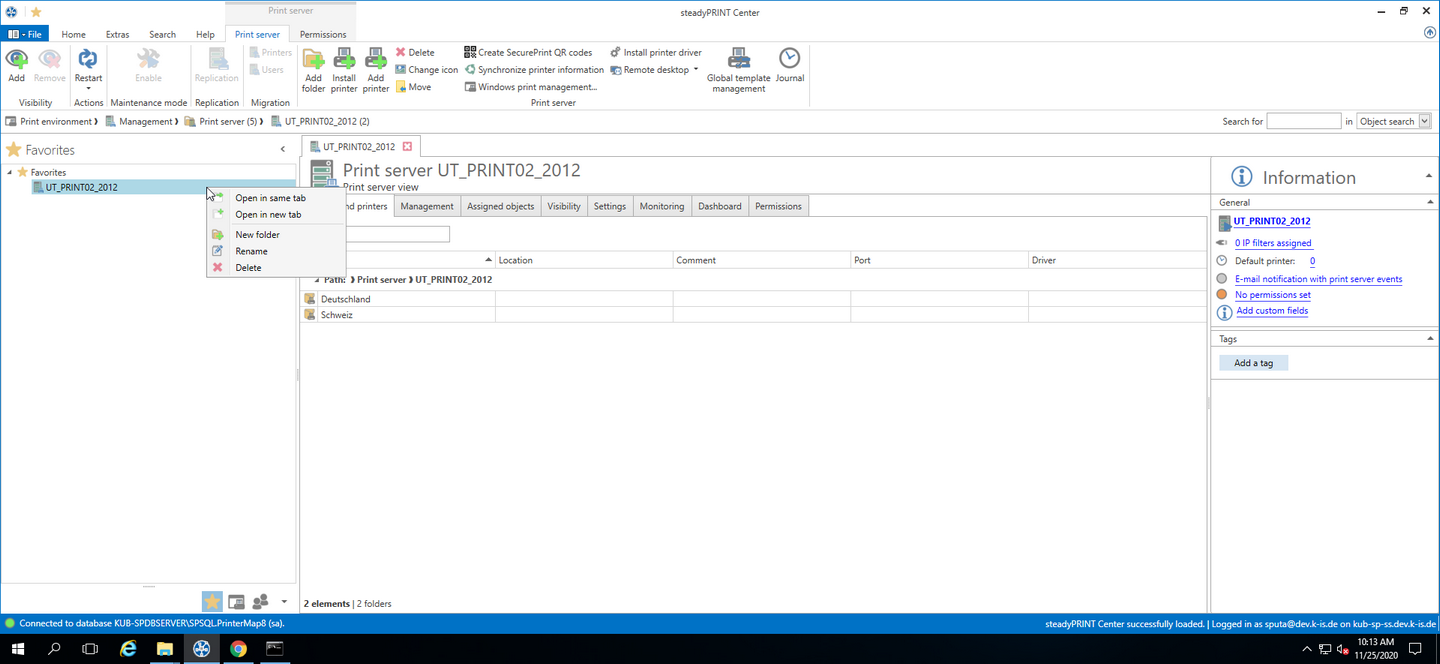Image resolution: width=1440 pixels, height=664 pixels.
Task: Click the Add custom fields link
Action: pyautogui.click(x=1272, y=311)
